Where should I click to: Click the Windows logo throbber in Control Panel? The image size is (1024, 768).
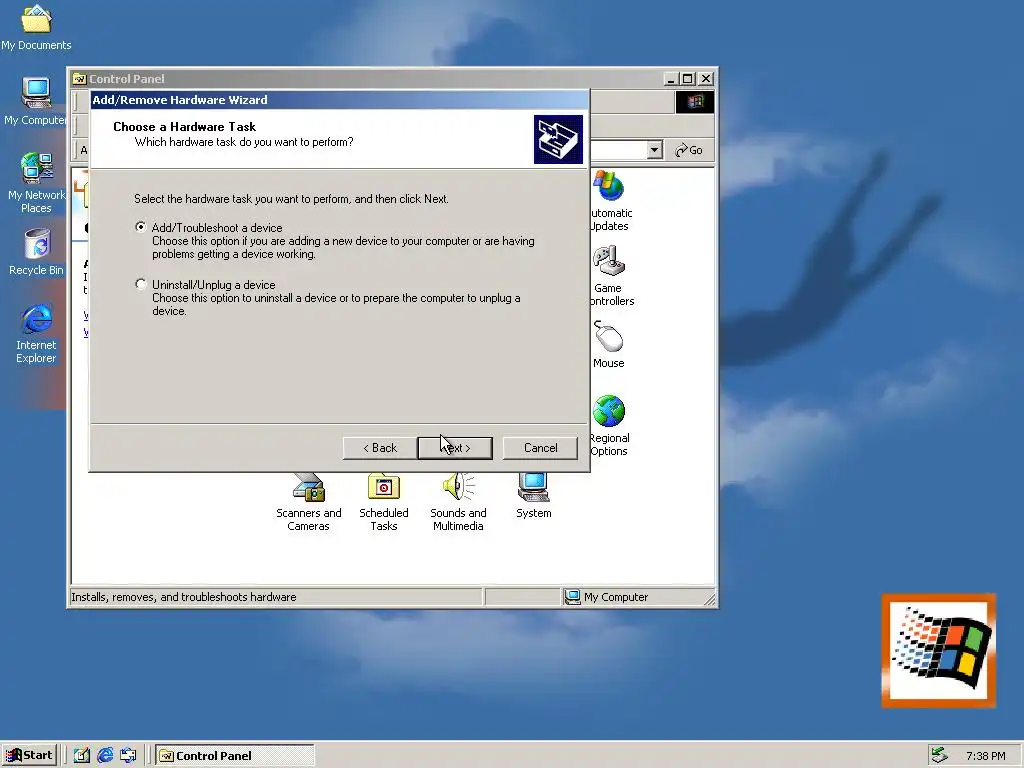click(694, 102)
